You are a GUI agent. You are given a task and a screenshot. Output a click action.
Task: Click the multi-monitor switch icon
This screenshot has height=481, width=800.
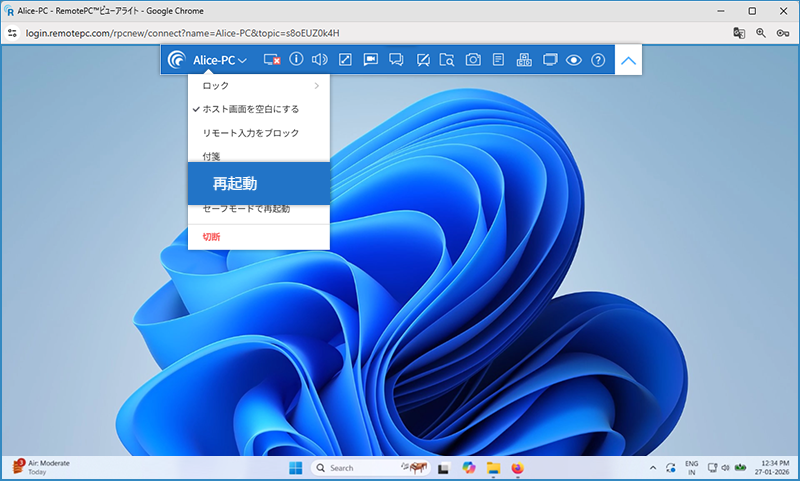pyautogui.click(x=550, y=60)
